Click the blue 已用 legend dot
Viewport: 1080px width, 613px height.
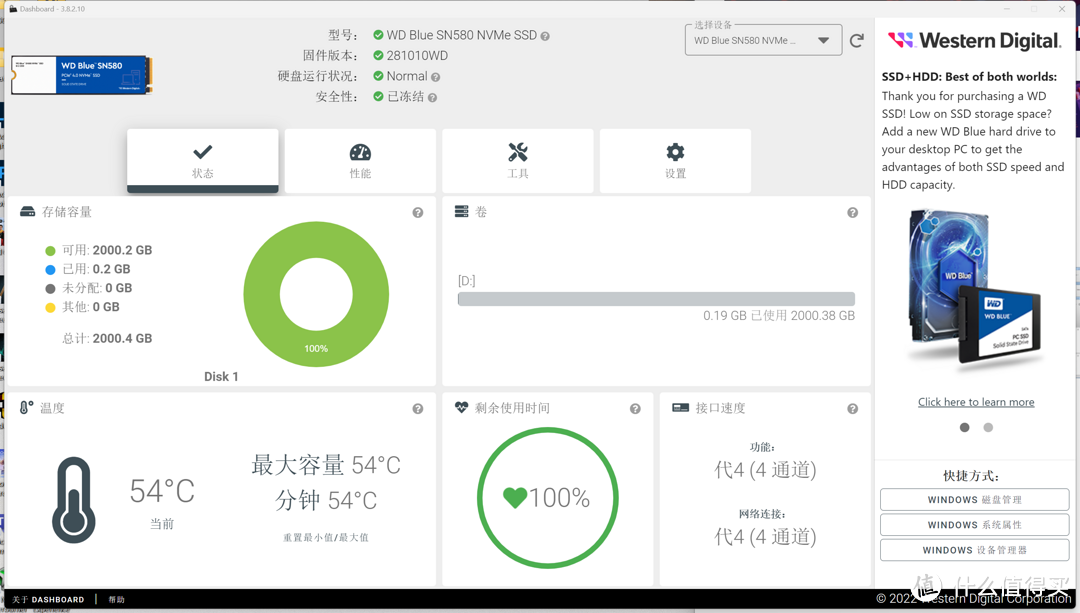pos(50,270)
